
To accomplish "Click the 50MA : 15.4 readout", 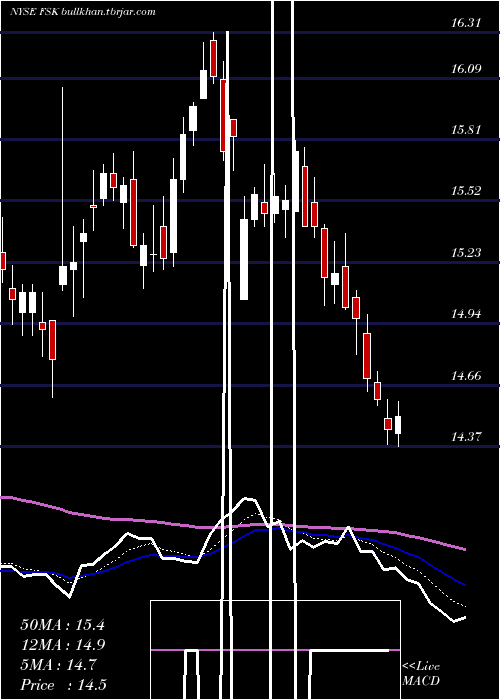I will [62, 625].
